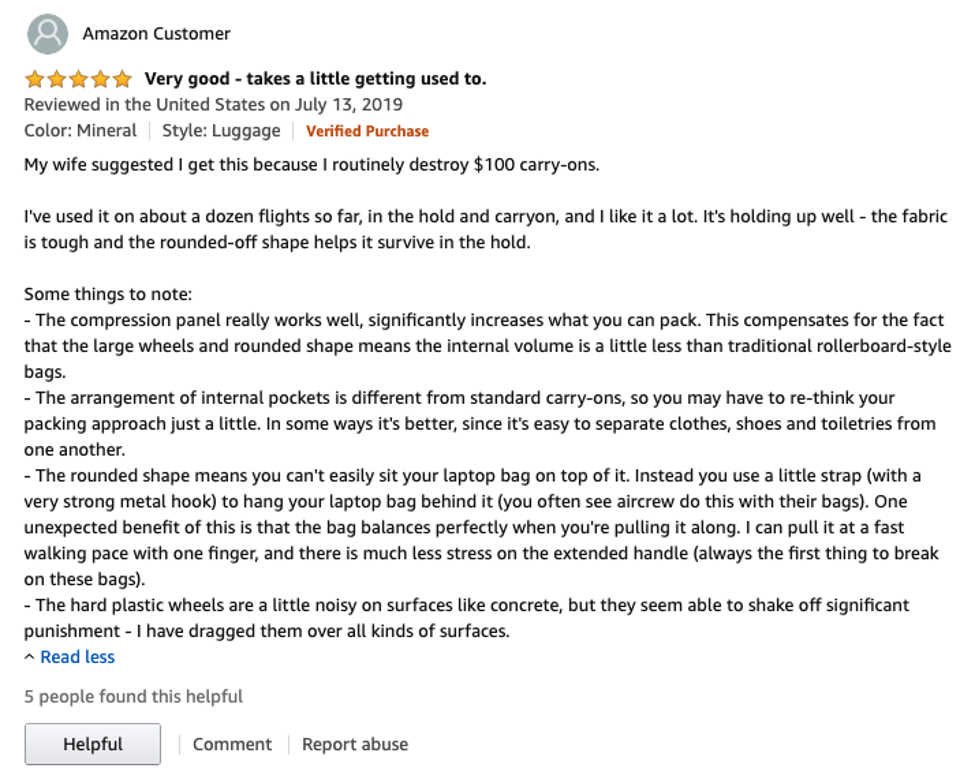
Task: Open the Comment link
Action: 232,744
